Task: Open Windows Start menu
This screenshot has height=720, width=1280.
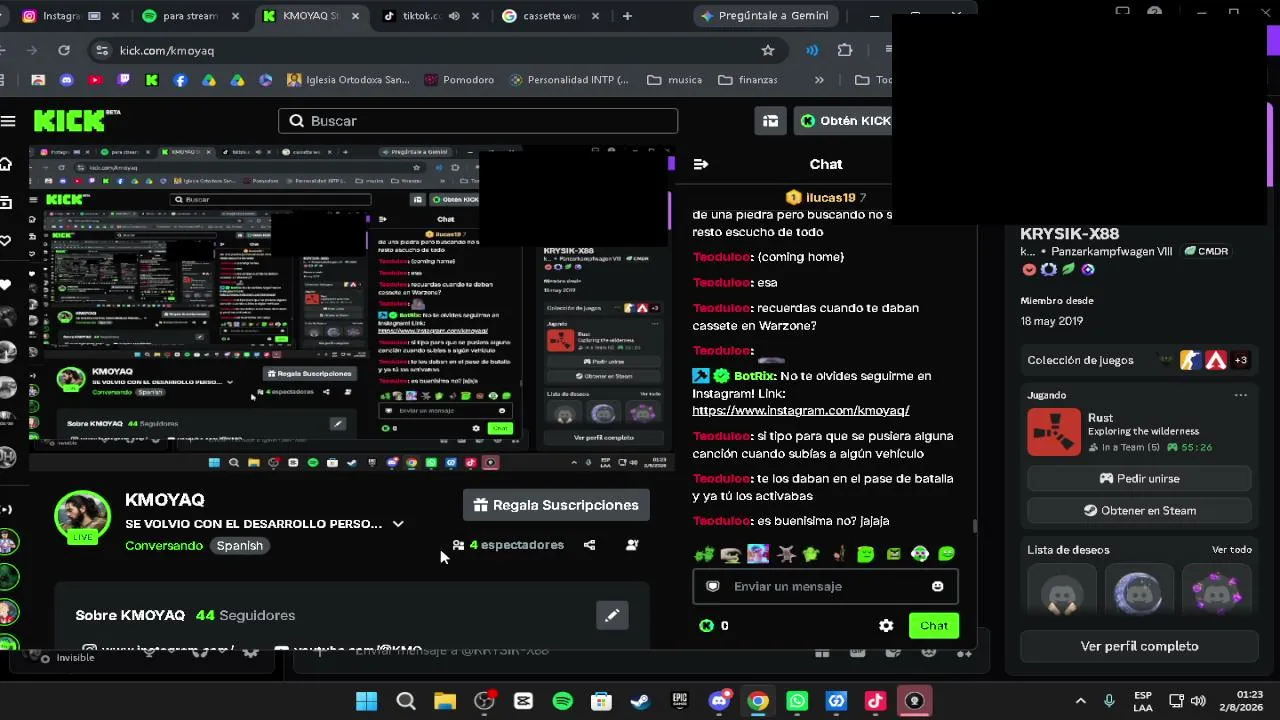Action: [367, 701]
